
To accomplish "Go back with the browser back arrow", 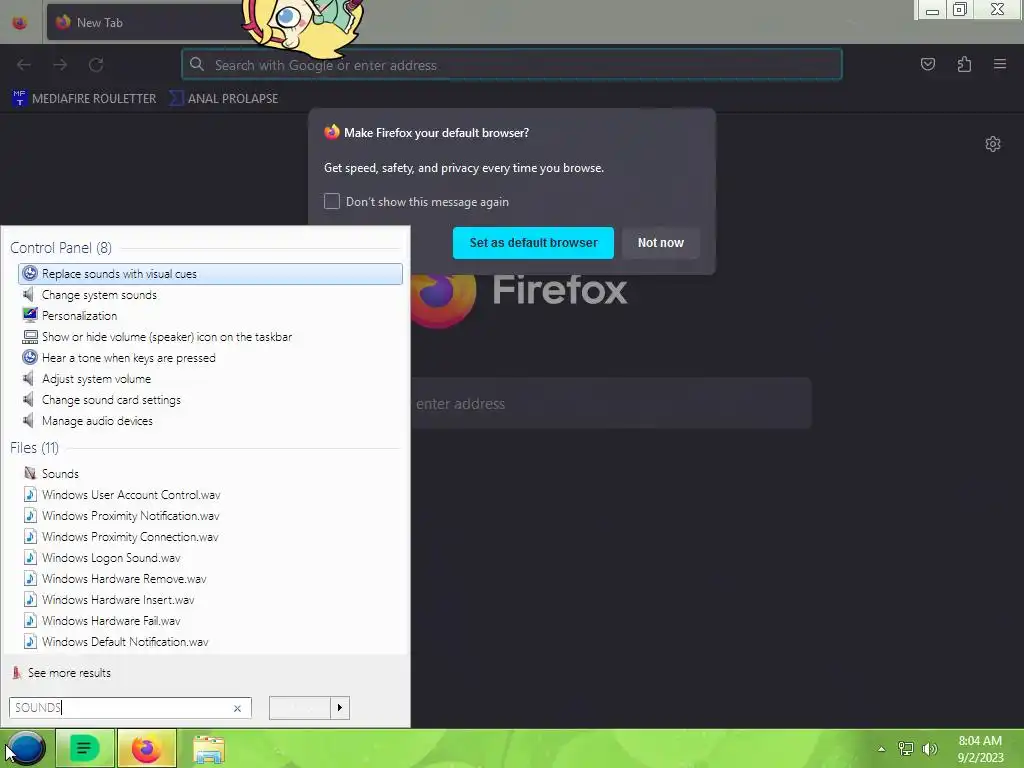I will pyautogui.click(x=24, y=65).
